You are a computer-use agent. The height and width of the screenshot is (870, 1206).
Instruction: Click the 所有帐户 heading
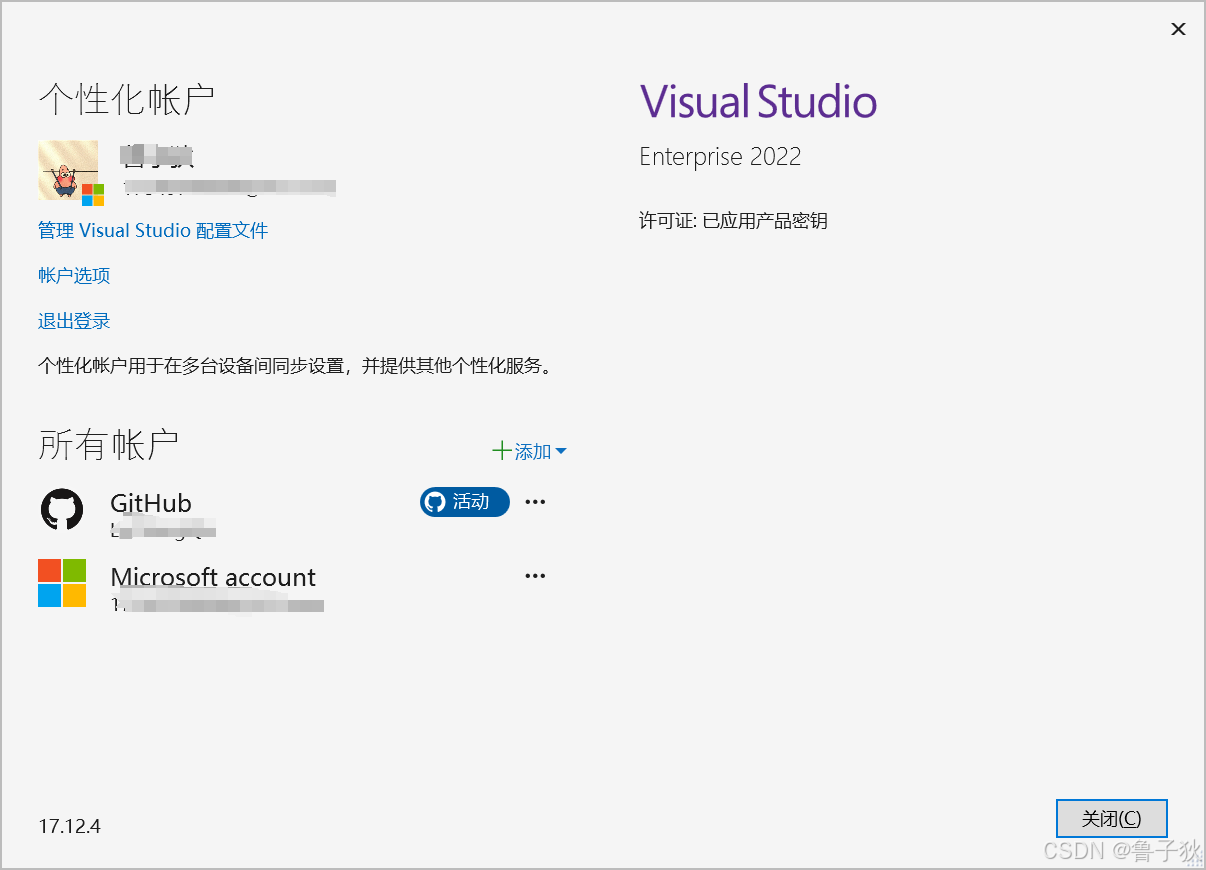click(109, 445)
